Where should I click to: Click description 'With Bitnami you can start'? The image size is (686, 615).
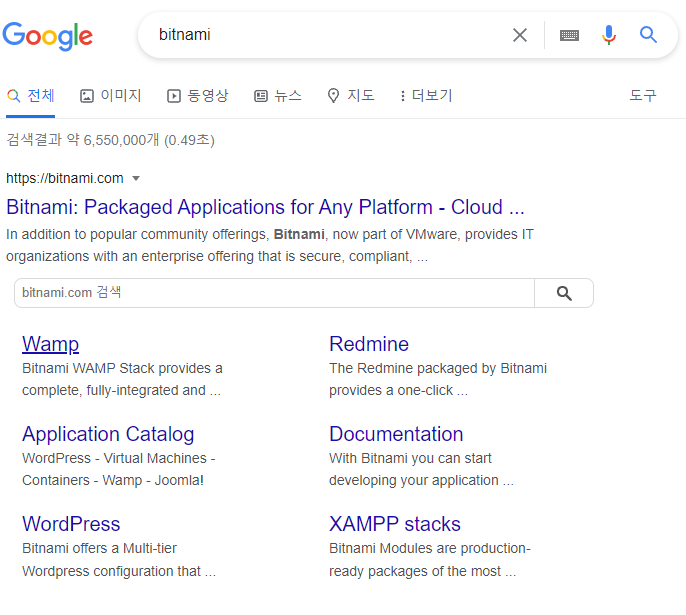point(410,458)
